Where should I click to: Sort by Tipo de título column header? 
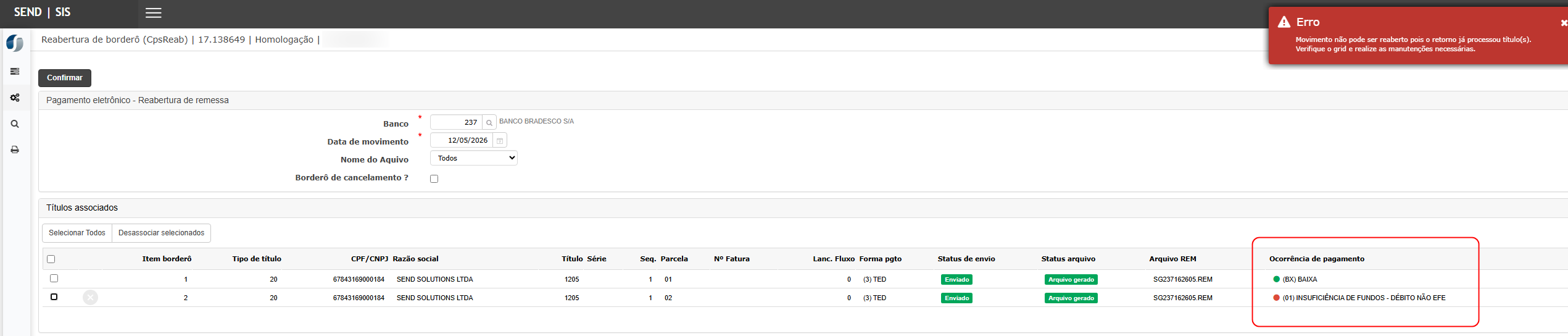coord(257,259)
